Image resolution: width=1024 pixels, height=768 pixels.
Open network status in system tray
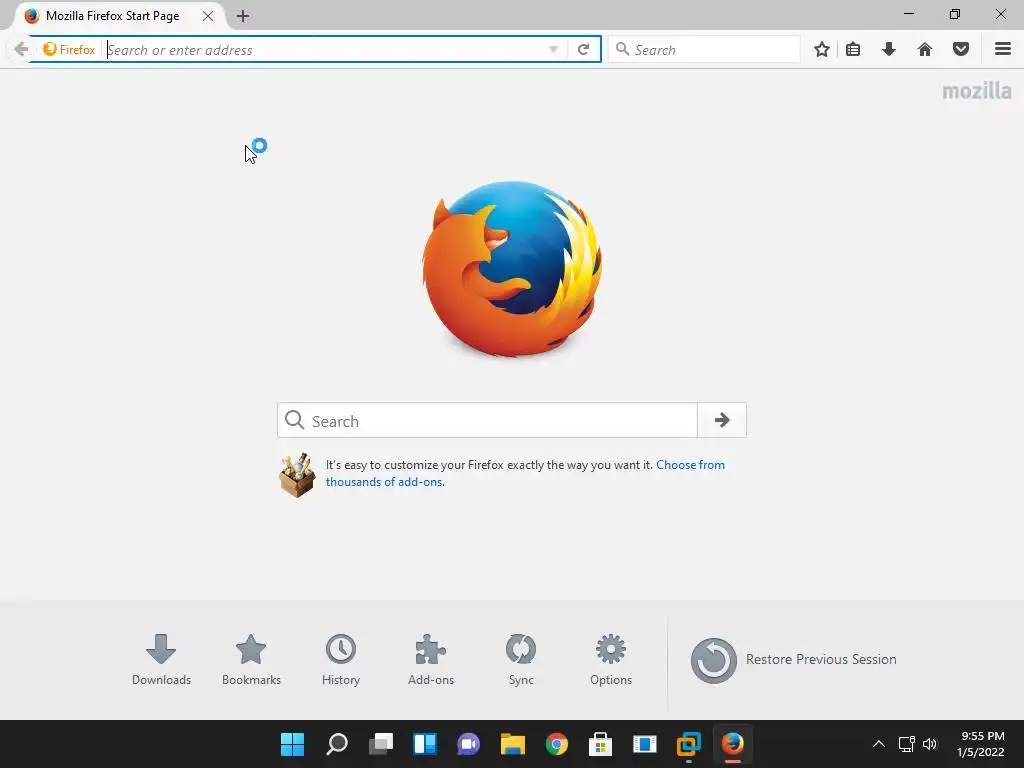906,744
